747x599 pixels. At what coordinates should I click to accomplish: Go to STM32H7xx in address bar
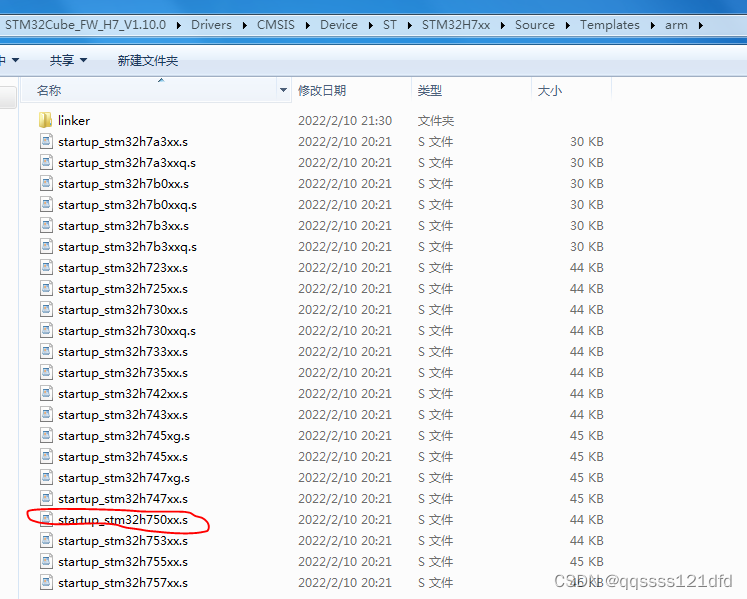point(456,25)
